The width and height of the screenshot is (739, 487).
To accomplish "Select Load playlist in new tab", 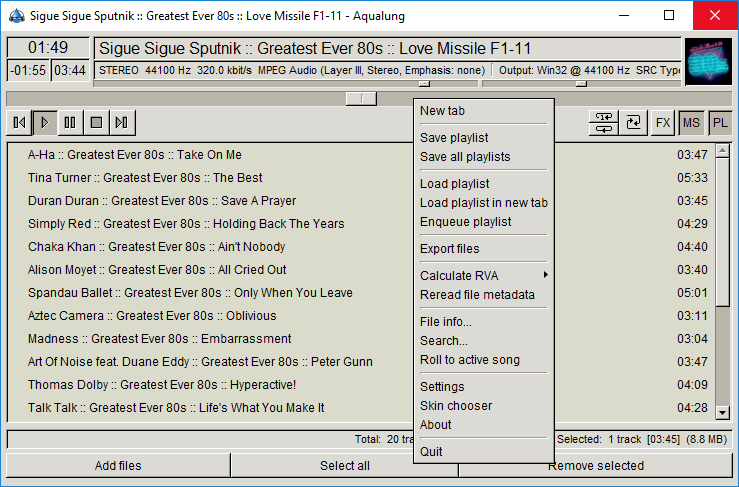I will coord(483,203).
